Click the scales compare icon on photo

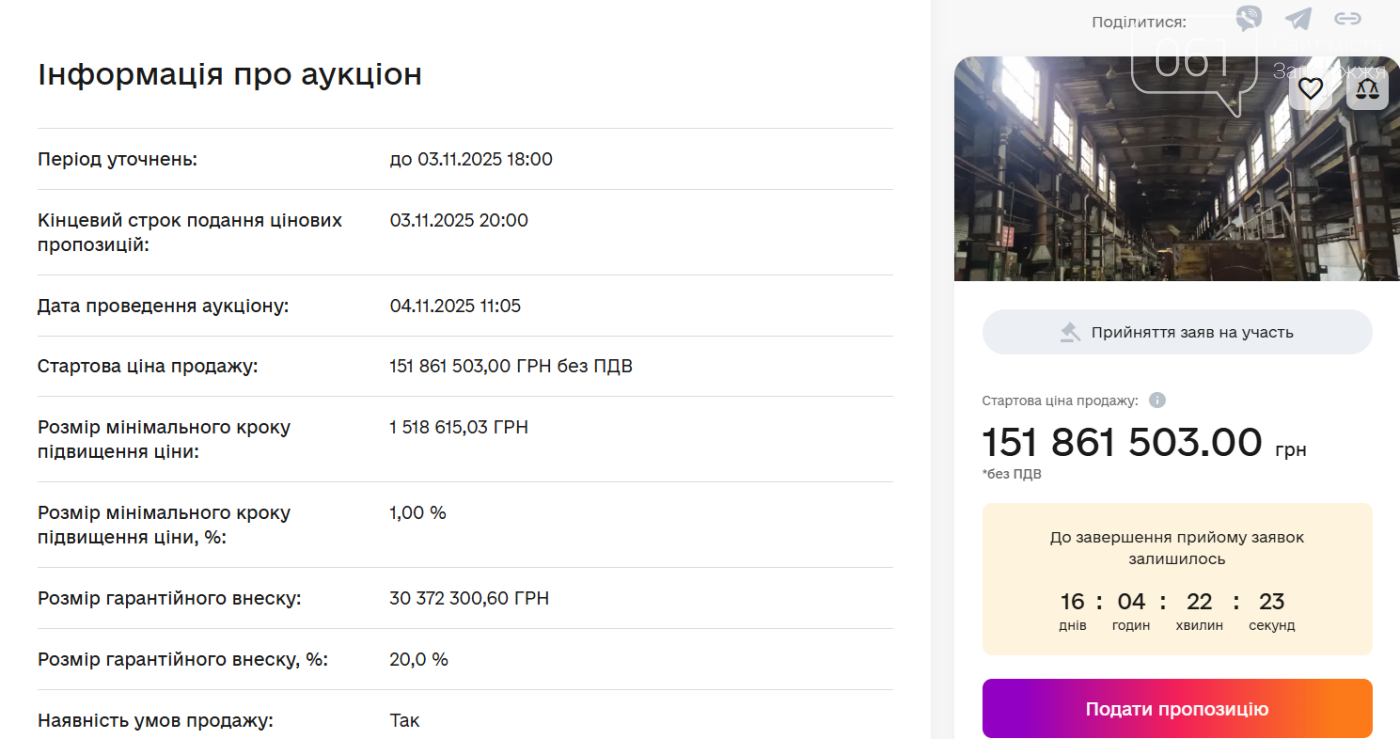pos(1367,89)
